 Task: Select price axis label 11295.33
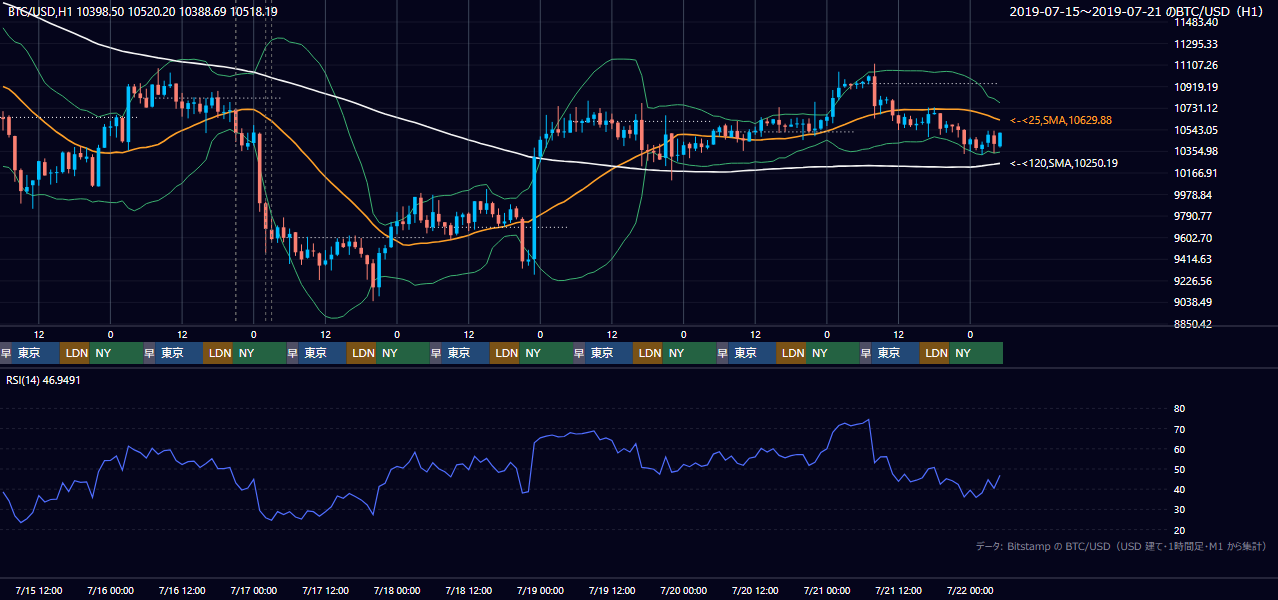point(1196,44)
